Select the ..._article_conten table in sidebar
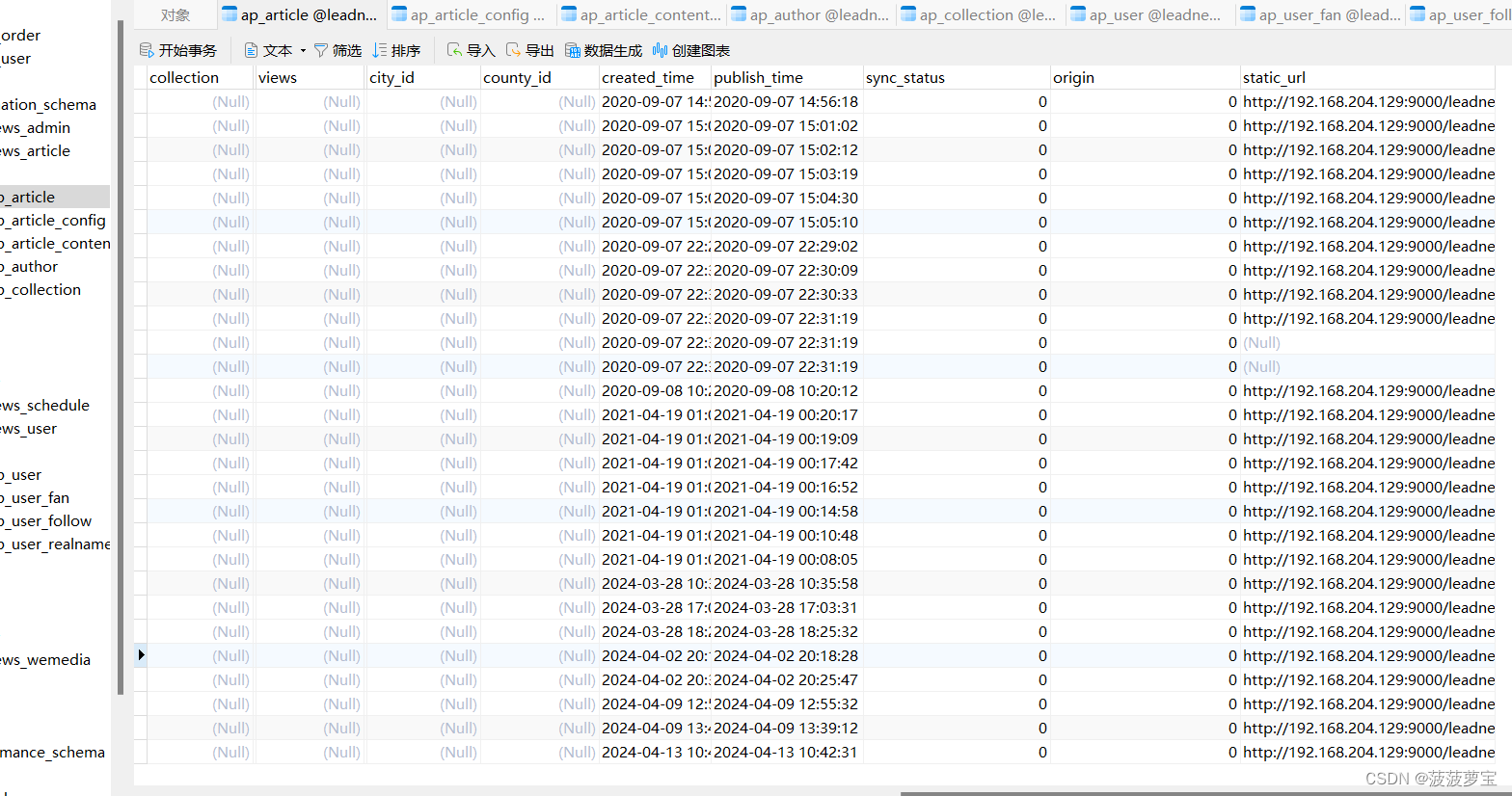This screenshot has width=1512, height=796. point(55,243)
